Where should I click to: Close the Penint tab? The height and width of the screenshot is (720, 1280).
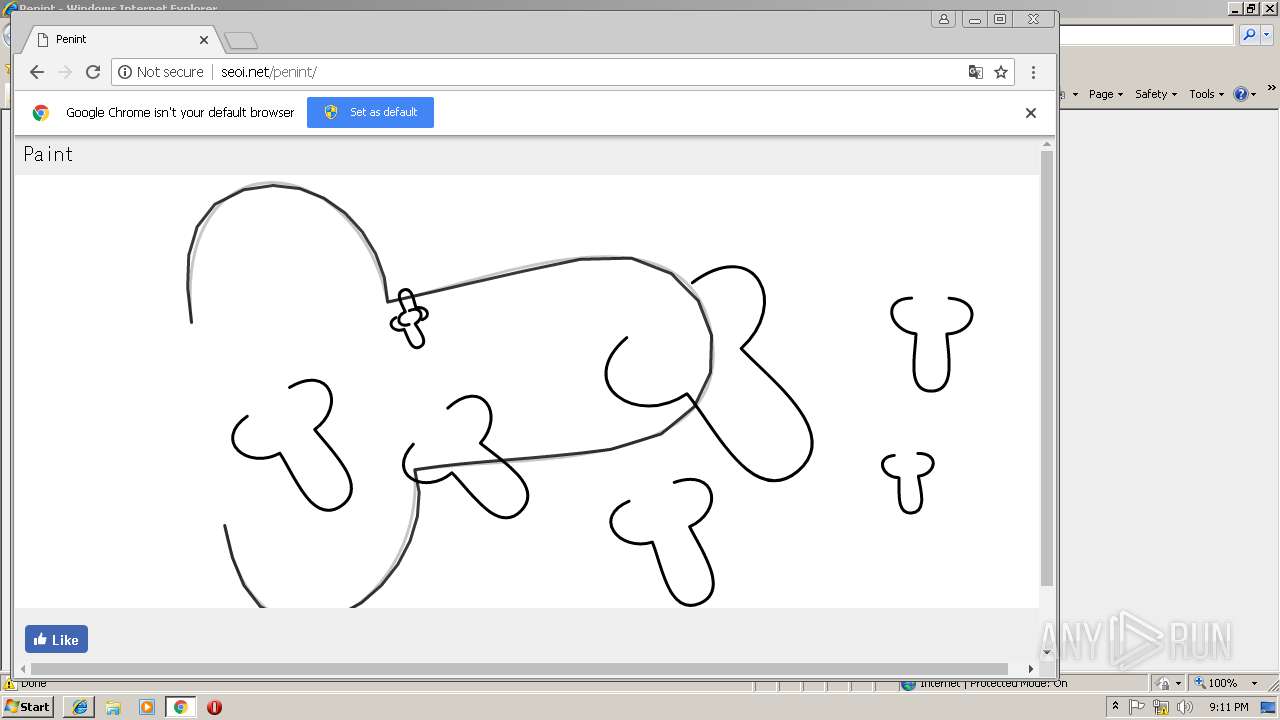point(204,40)
